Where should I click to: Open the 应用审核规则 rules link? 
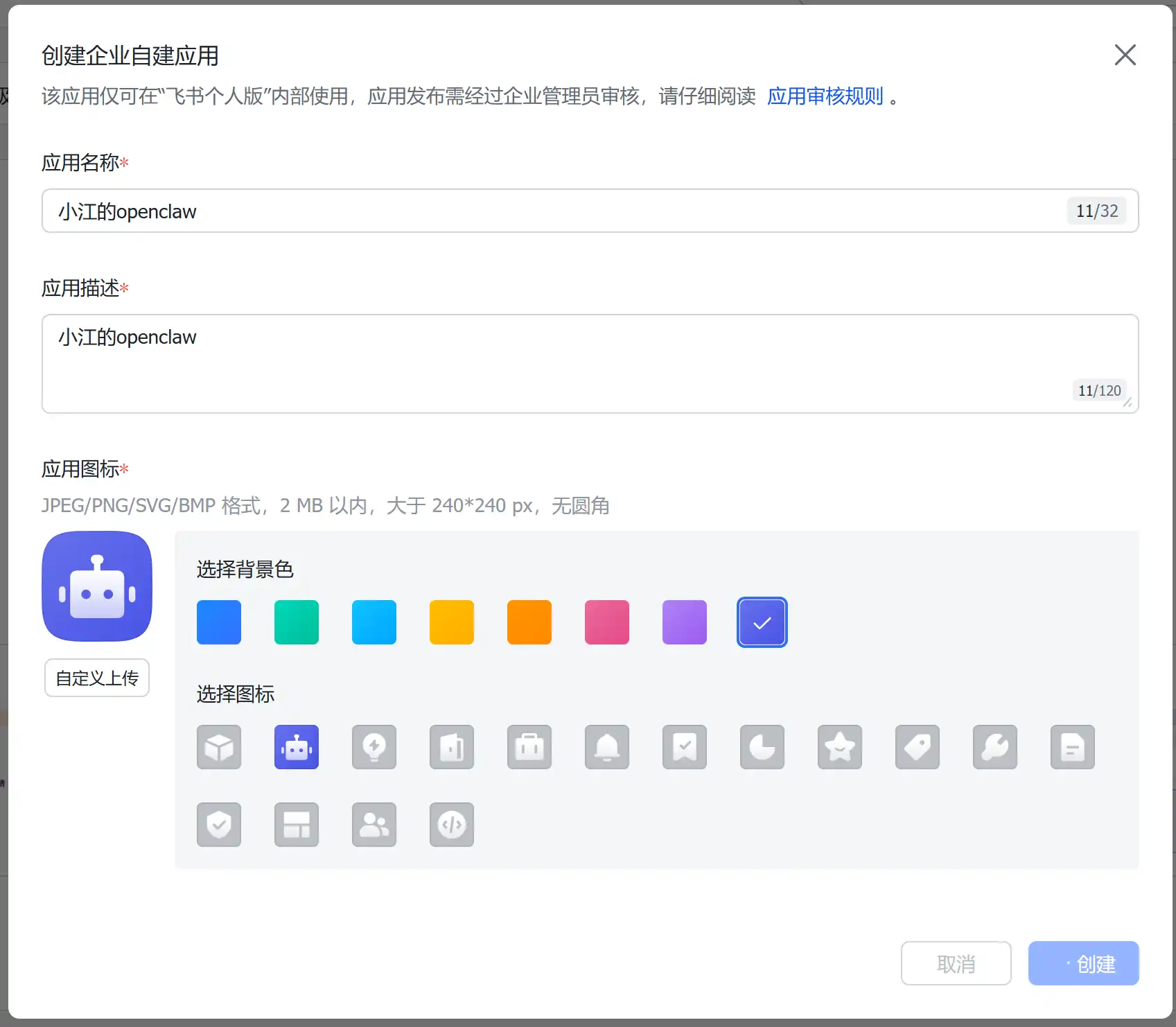click(825, 96)
